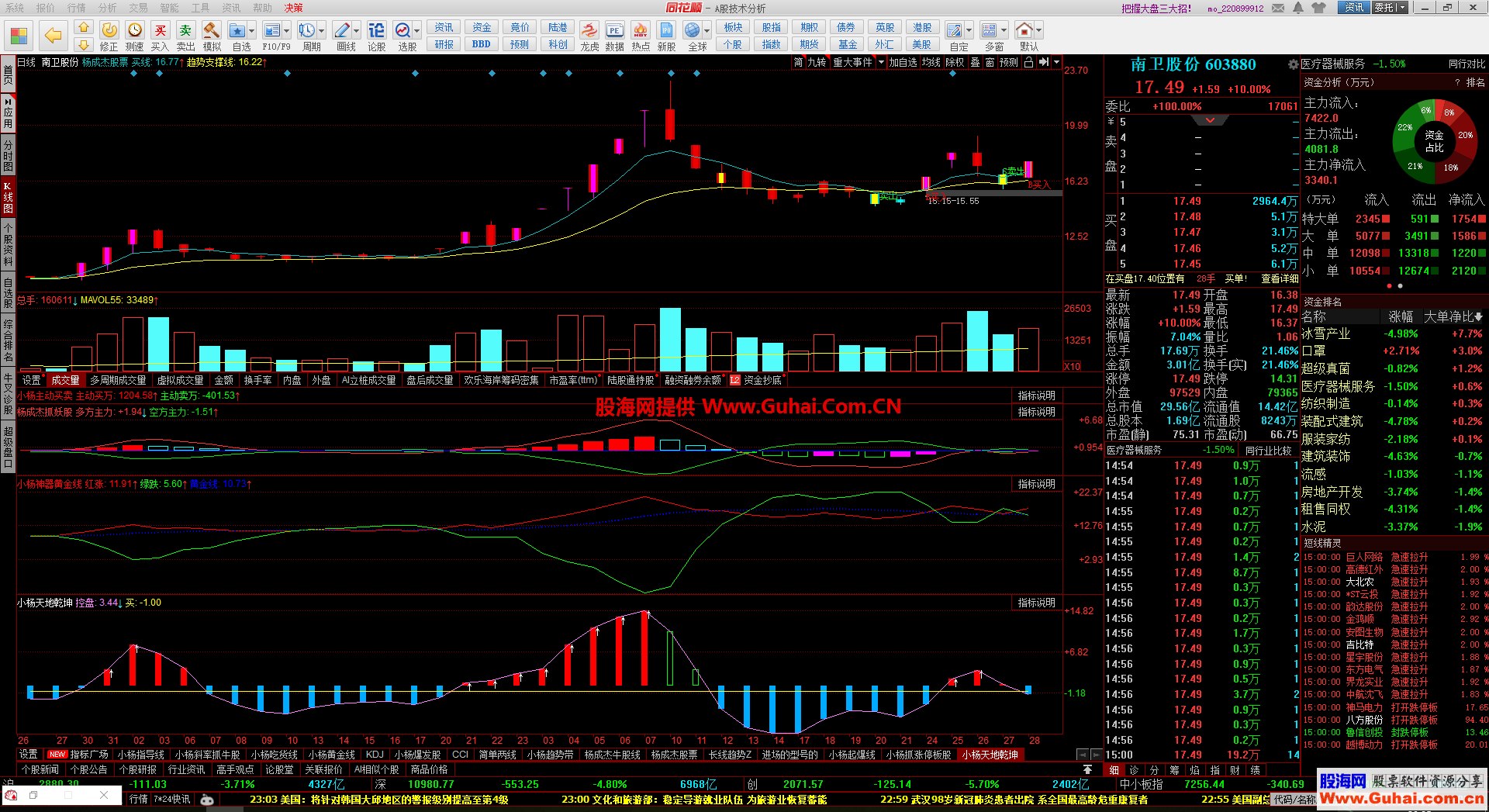Click the 自定 custom layout icon
1489x812 pixels.
click(x=955, y=30)
